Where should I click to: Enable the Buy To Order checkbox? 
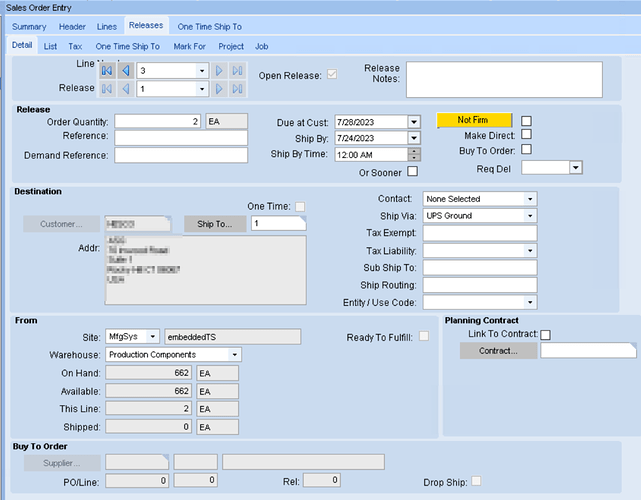(527, 149)
